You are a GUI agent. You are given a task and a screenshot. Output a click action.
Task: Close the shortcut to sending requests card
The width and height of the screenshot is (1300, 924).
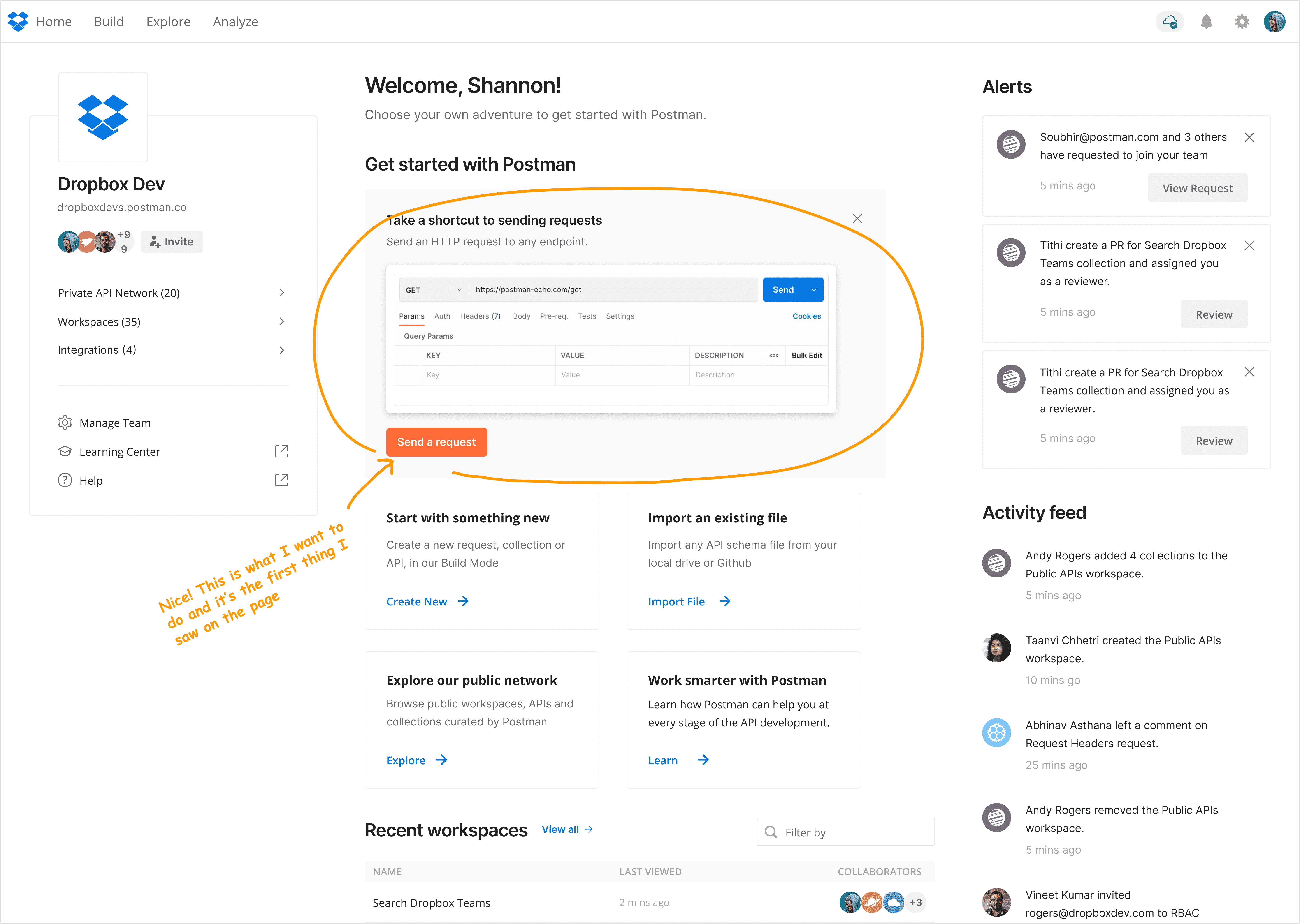[857, 219]
